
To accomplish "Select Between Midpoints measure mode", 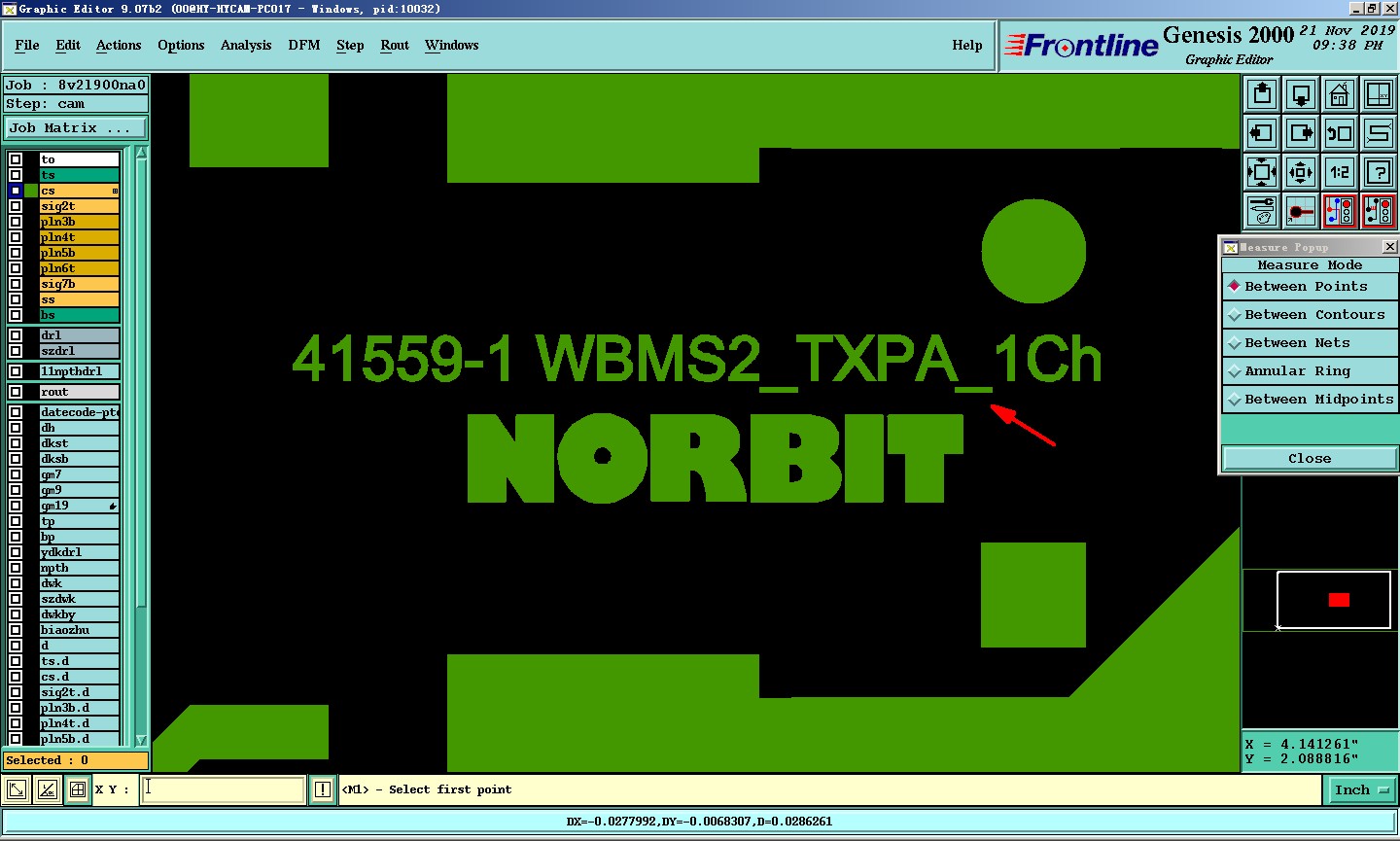I will point(1310,399).
